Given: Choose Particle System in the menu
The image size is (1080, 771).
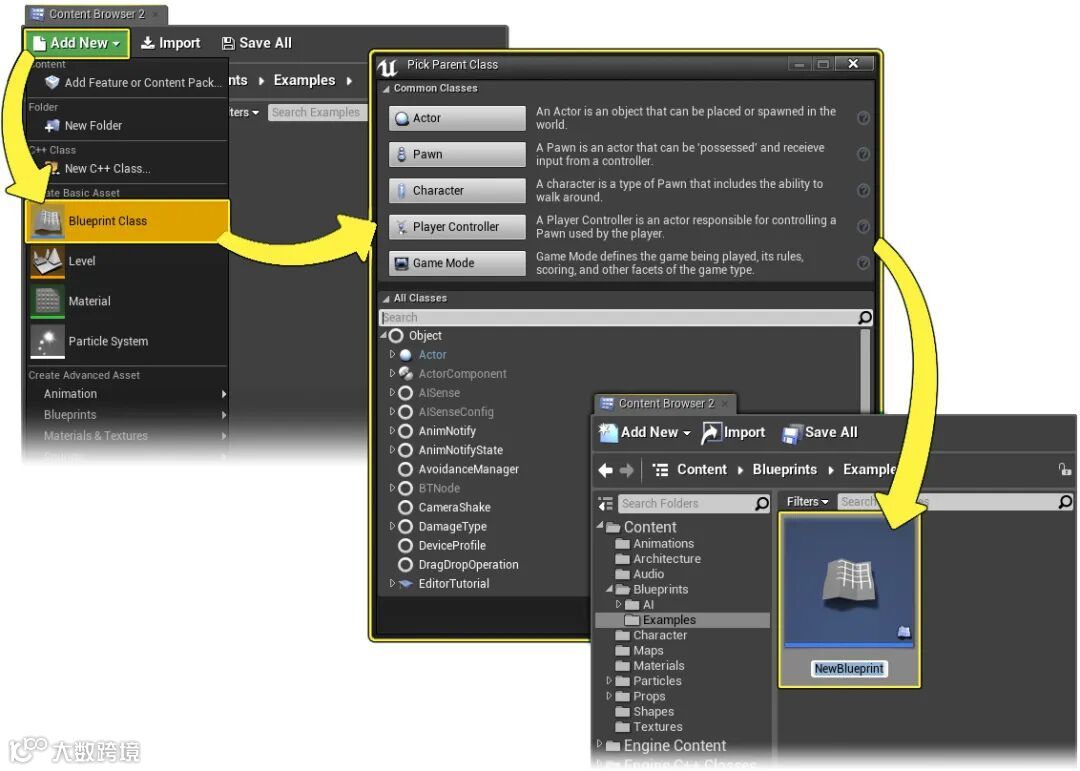Looking at the screenshot, I should point(127,341).
